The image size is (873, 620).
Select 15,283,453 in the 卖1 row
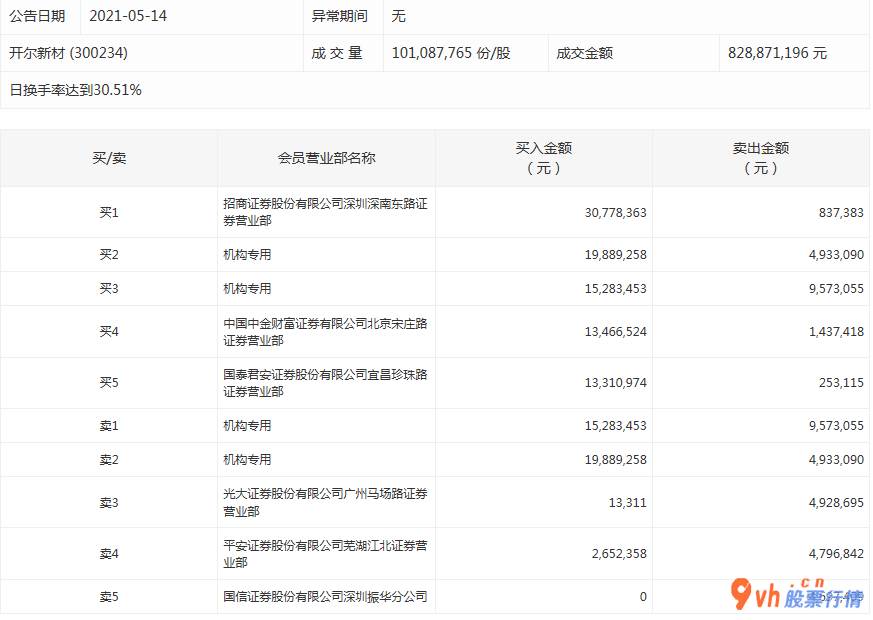[x=615, y=426]
